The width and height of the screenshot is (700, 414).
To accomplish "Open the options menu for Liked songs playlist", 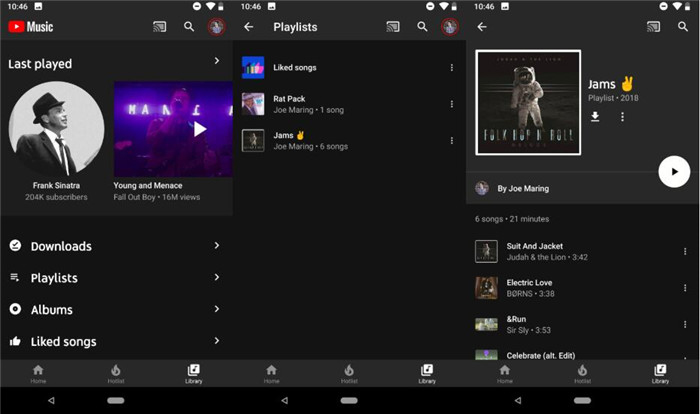I will click(x=452, y=67).
